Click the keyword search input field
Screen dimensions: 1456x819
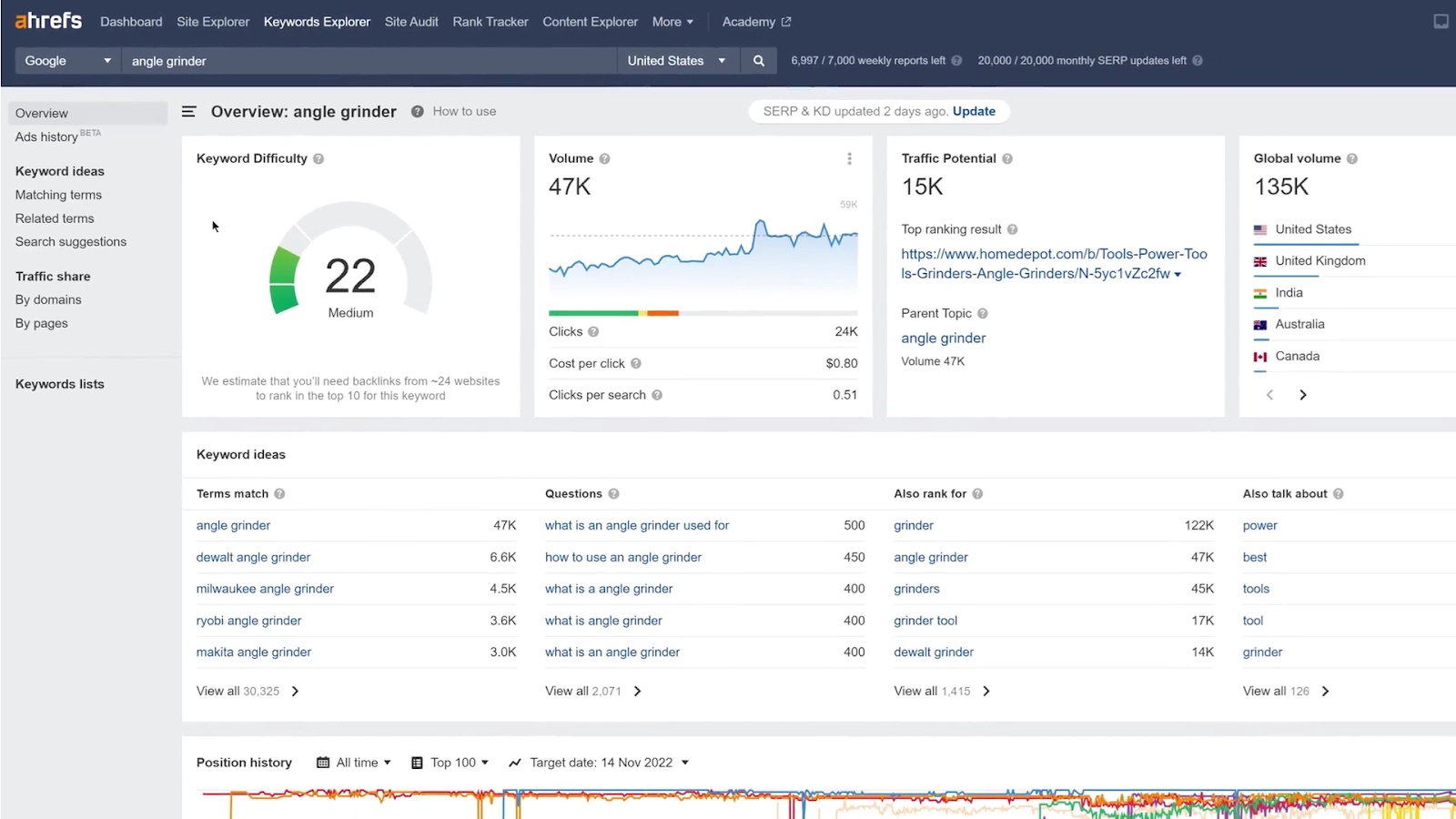click(x=369, y=61)
